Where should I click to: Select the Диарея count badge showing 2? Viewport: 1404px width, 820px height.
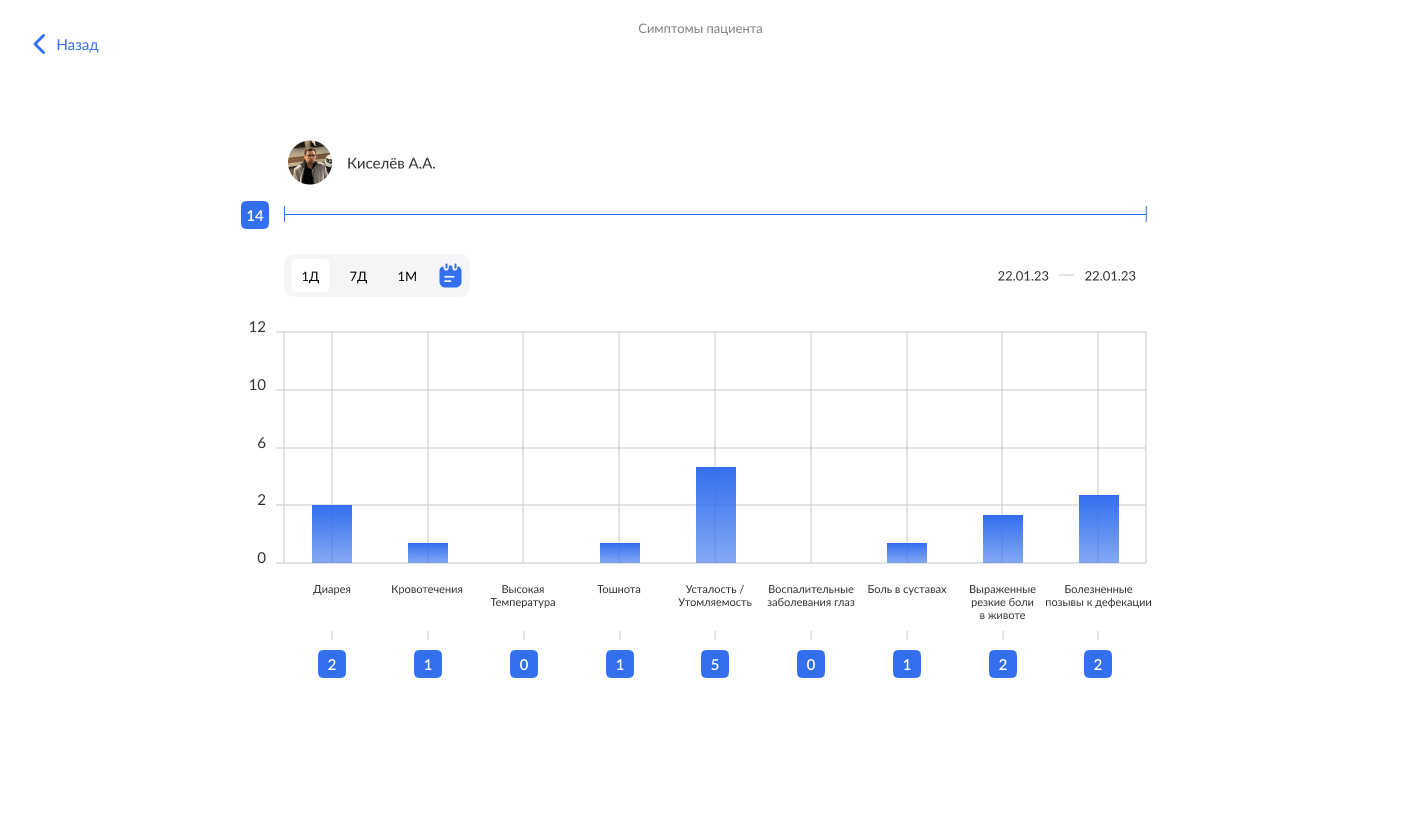click(x=332, y=664)
